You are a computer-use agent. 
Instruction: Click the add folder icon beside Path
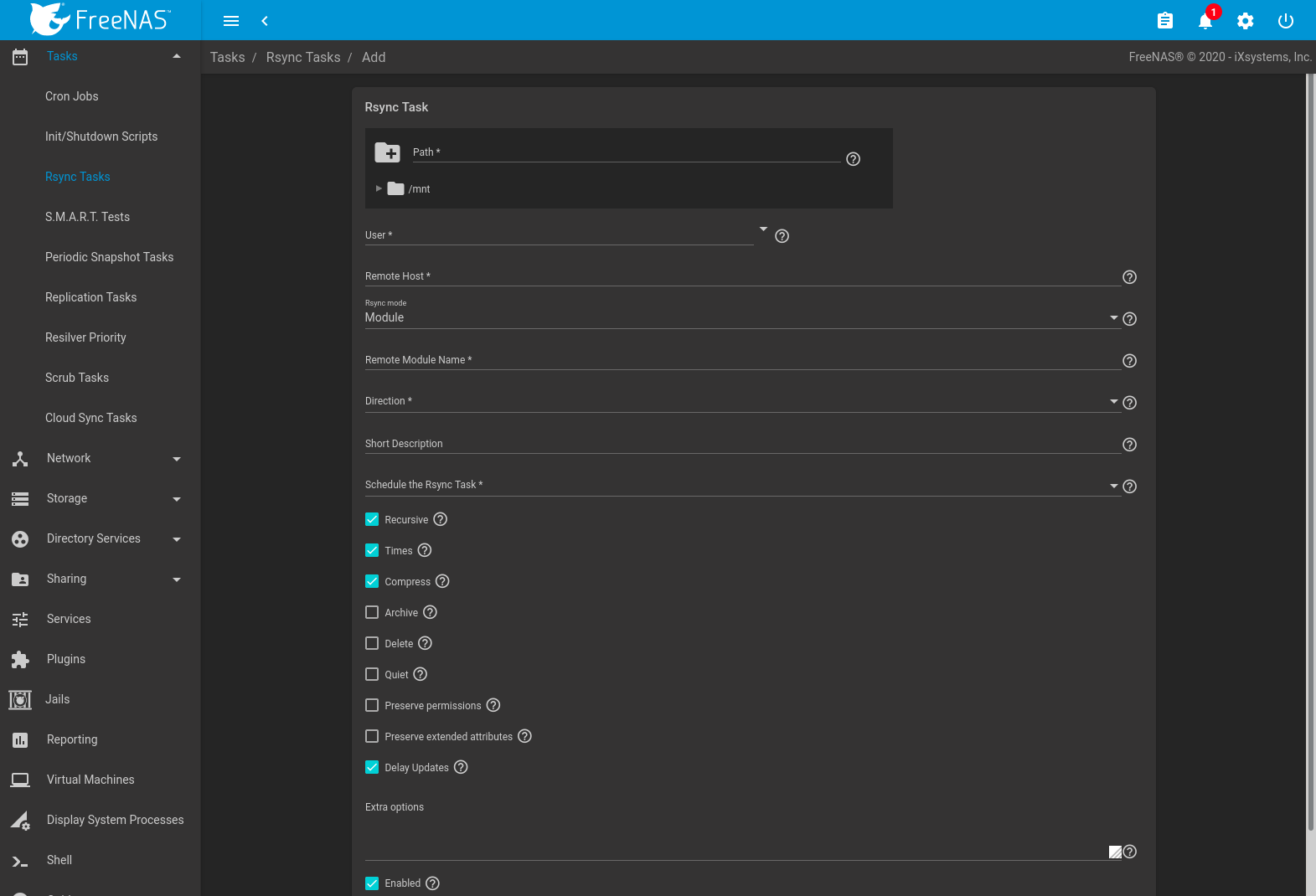click(387, 152)
